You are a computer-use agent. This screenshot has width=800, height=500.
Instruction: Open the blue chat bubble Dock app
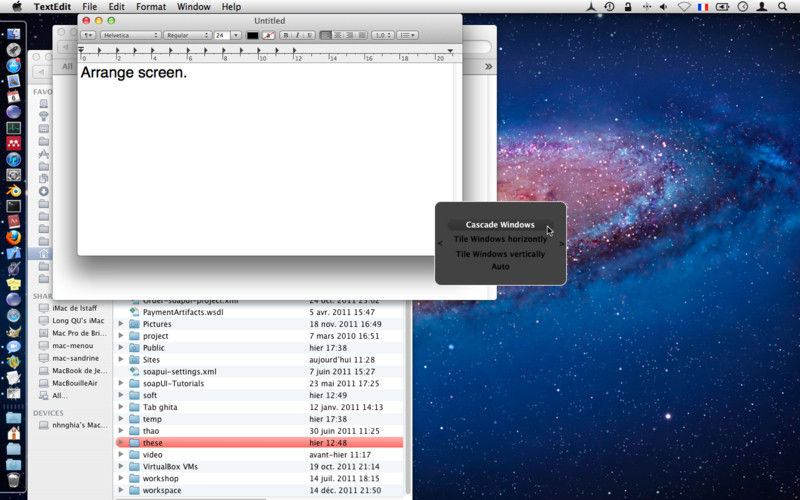tap(13, 347)
